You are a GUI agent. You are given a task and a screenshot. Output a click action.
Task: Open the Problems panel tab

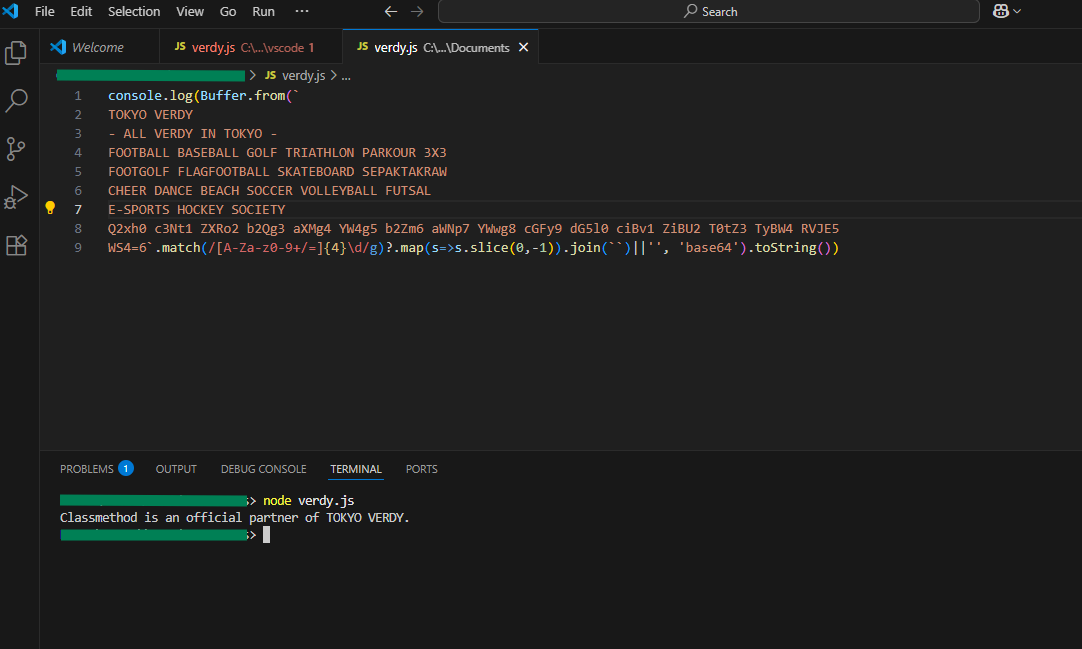pyautogui.click(x=96, y=469)
